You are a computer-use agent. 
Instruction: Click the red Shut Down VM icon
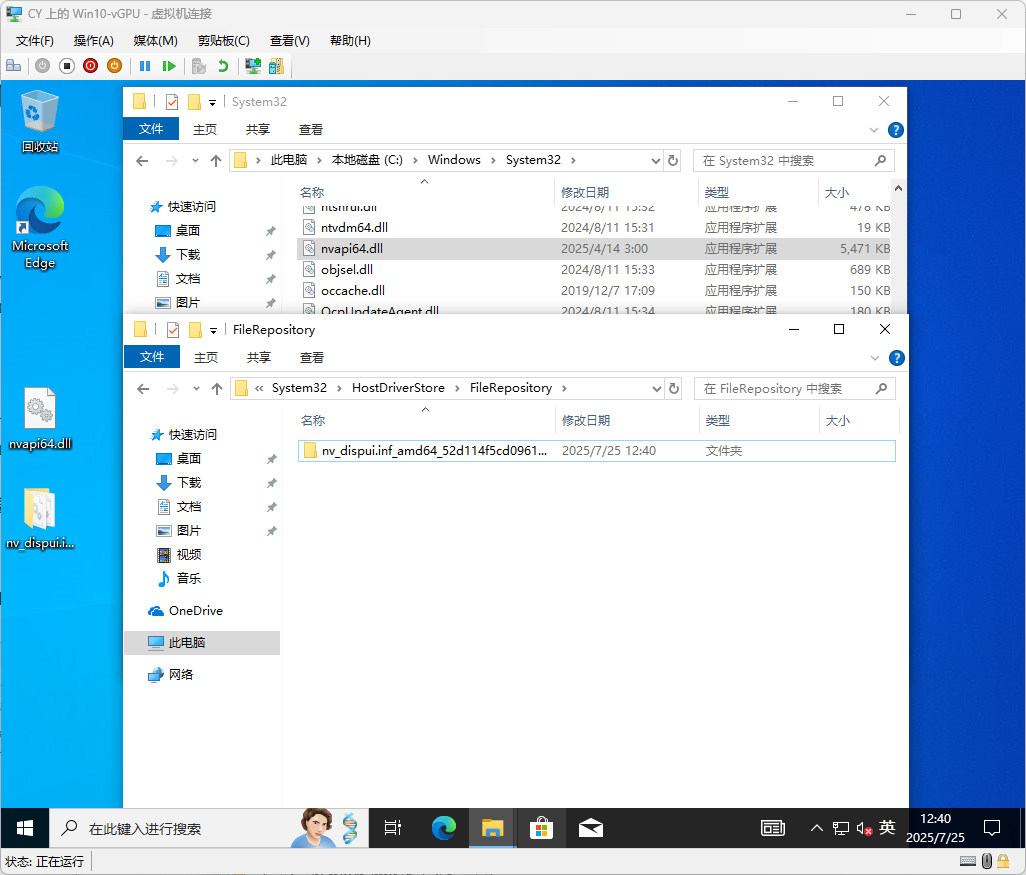click(91, 66)
